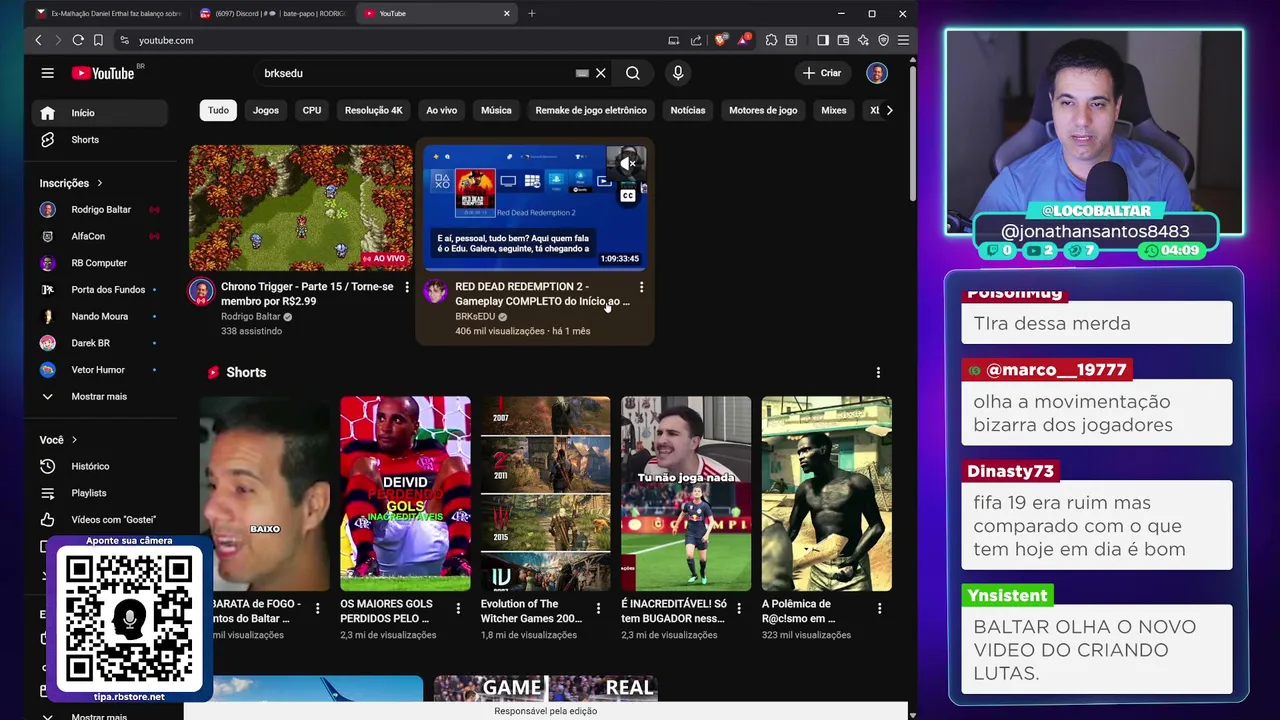Open options for Evolution of The Witcher short
This screenshot has height=720, width=1280.
tap(598, 608)
